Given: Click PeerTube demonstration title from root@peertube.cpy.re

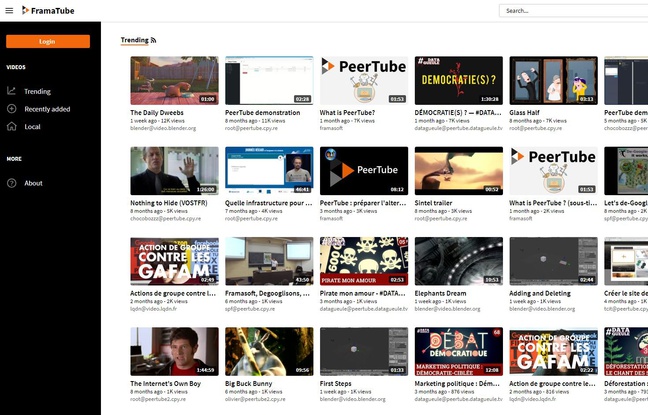Looking at the screenshot, I should (263, 112).
